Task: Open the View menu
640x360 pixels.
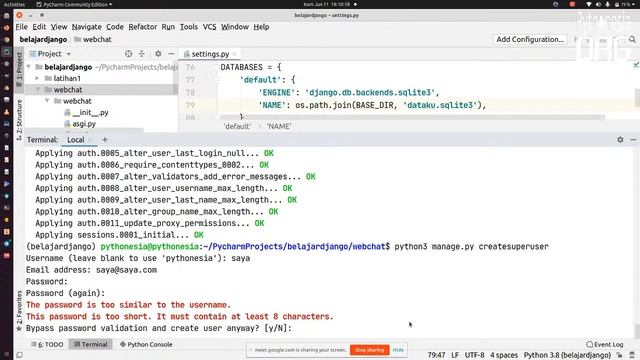Action: (x=59, y=27)
